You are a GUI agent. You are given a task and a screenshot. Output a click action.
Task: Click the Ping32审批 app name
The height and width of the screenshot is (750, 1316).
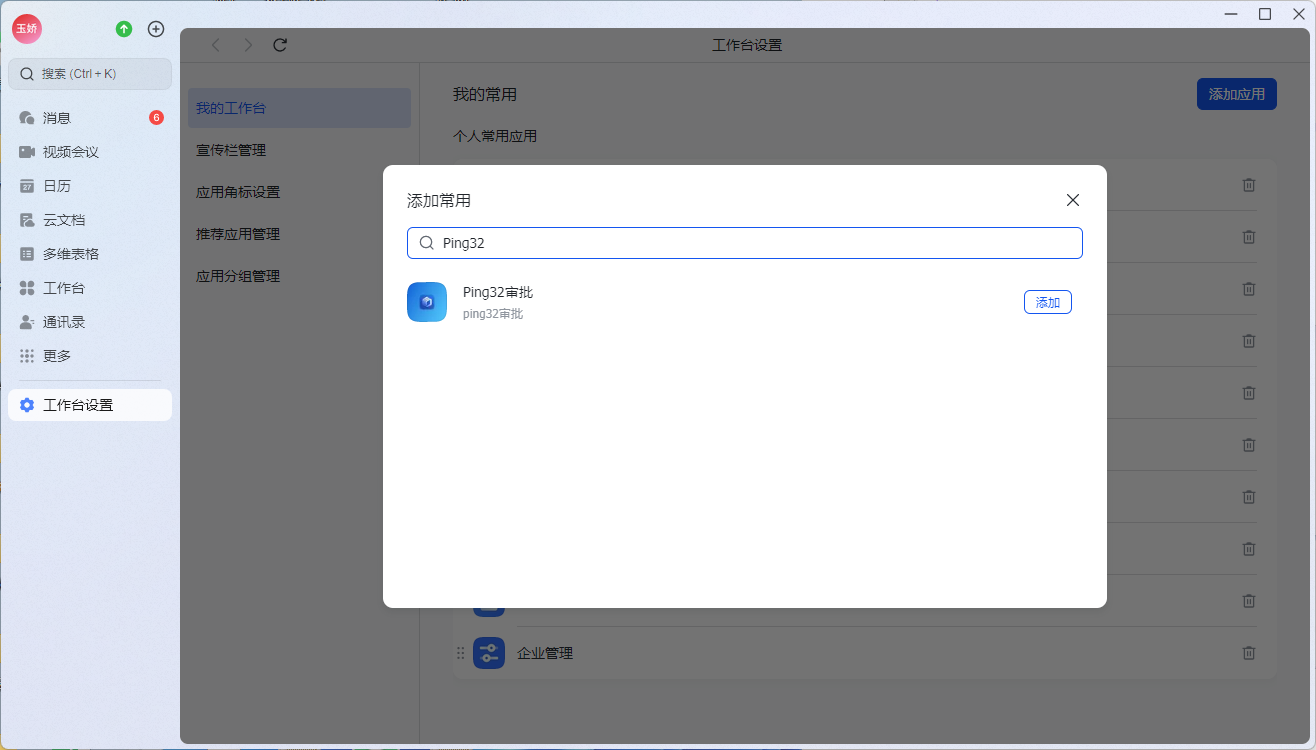[x=498, y=292]
